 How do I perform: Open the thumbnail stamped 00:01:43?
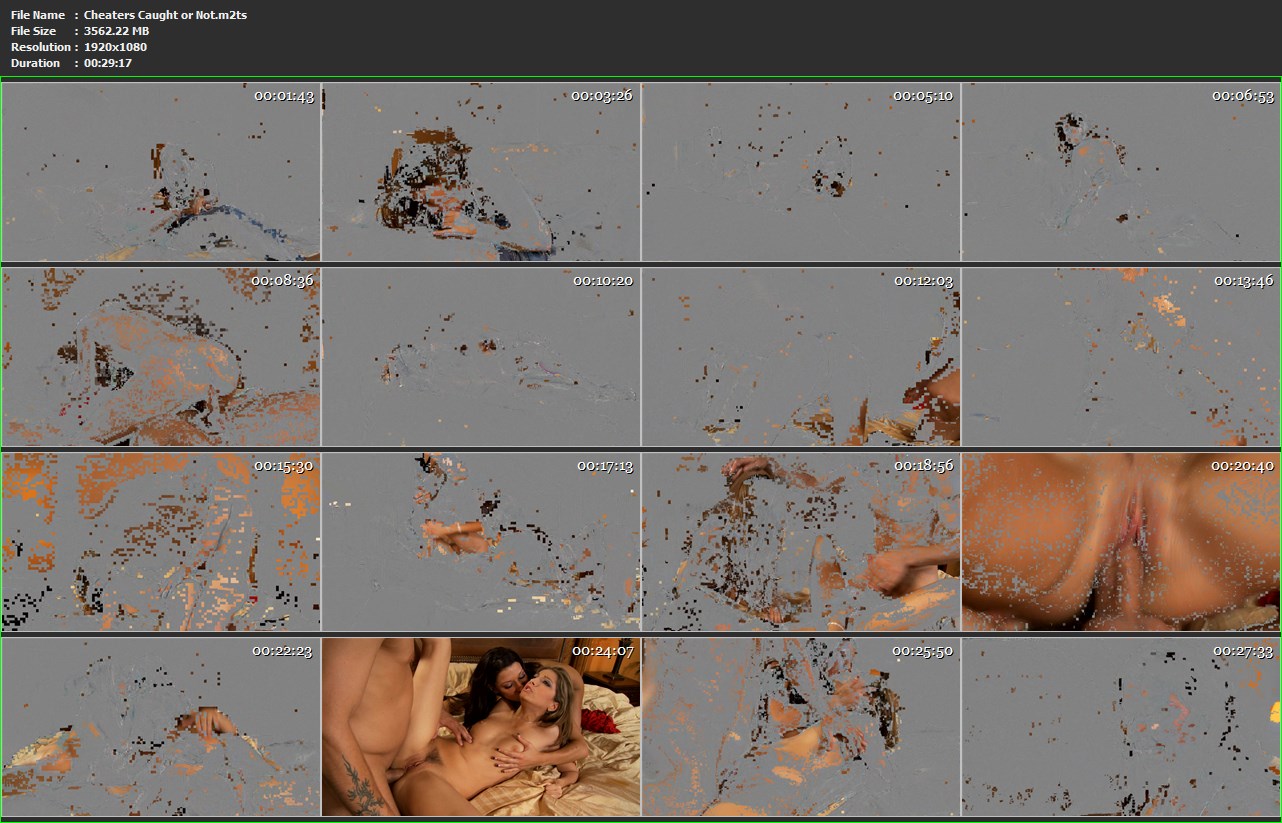coord(161,172)
